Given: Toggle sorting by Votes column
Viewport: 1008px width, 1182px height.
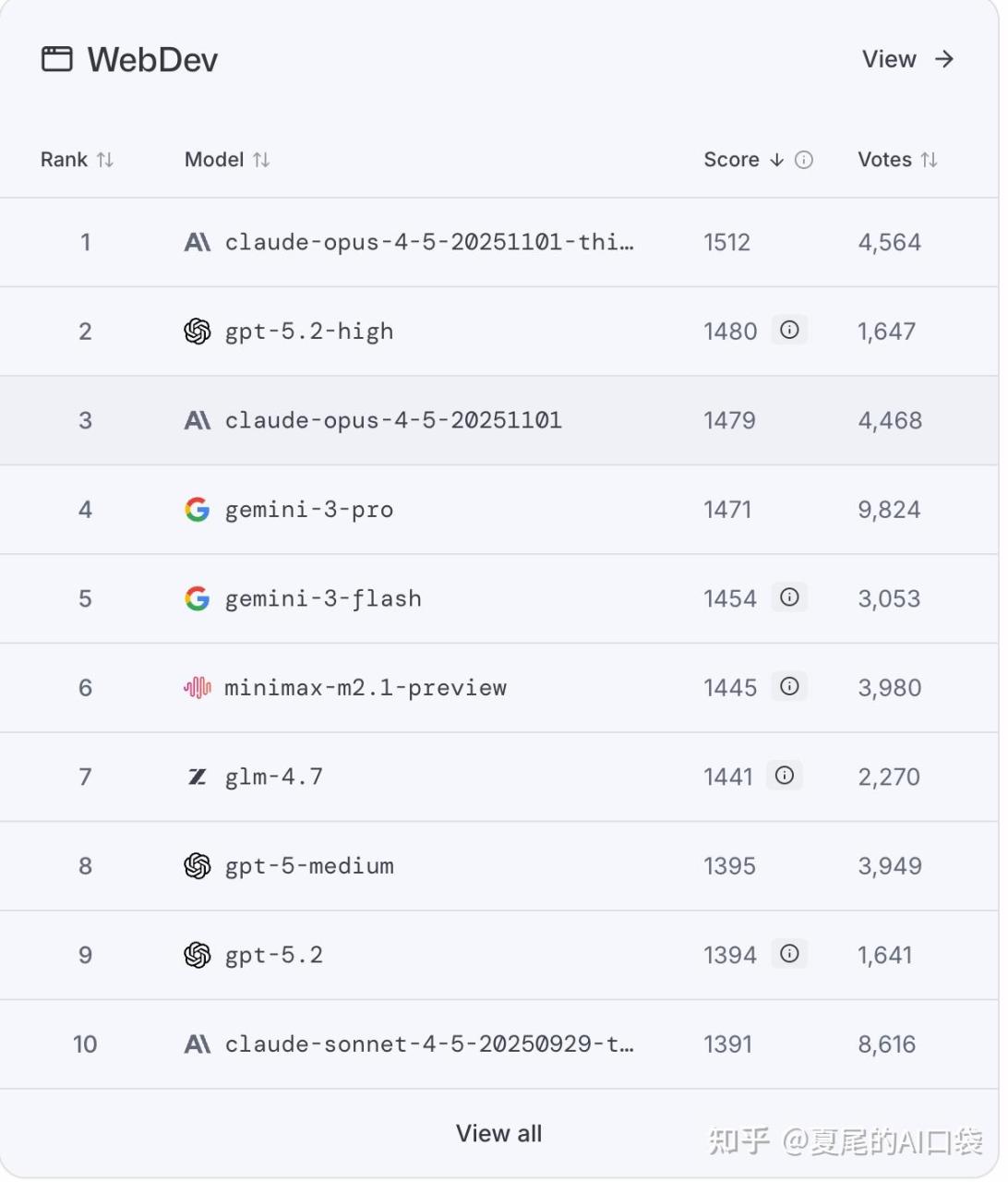Looking at the screenshot, I should click(x=930, y=160).
